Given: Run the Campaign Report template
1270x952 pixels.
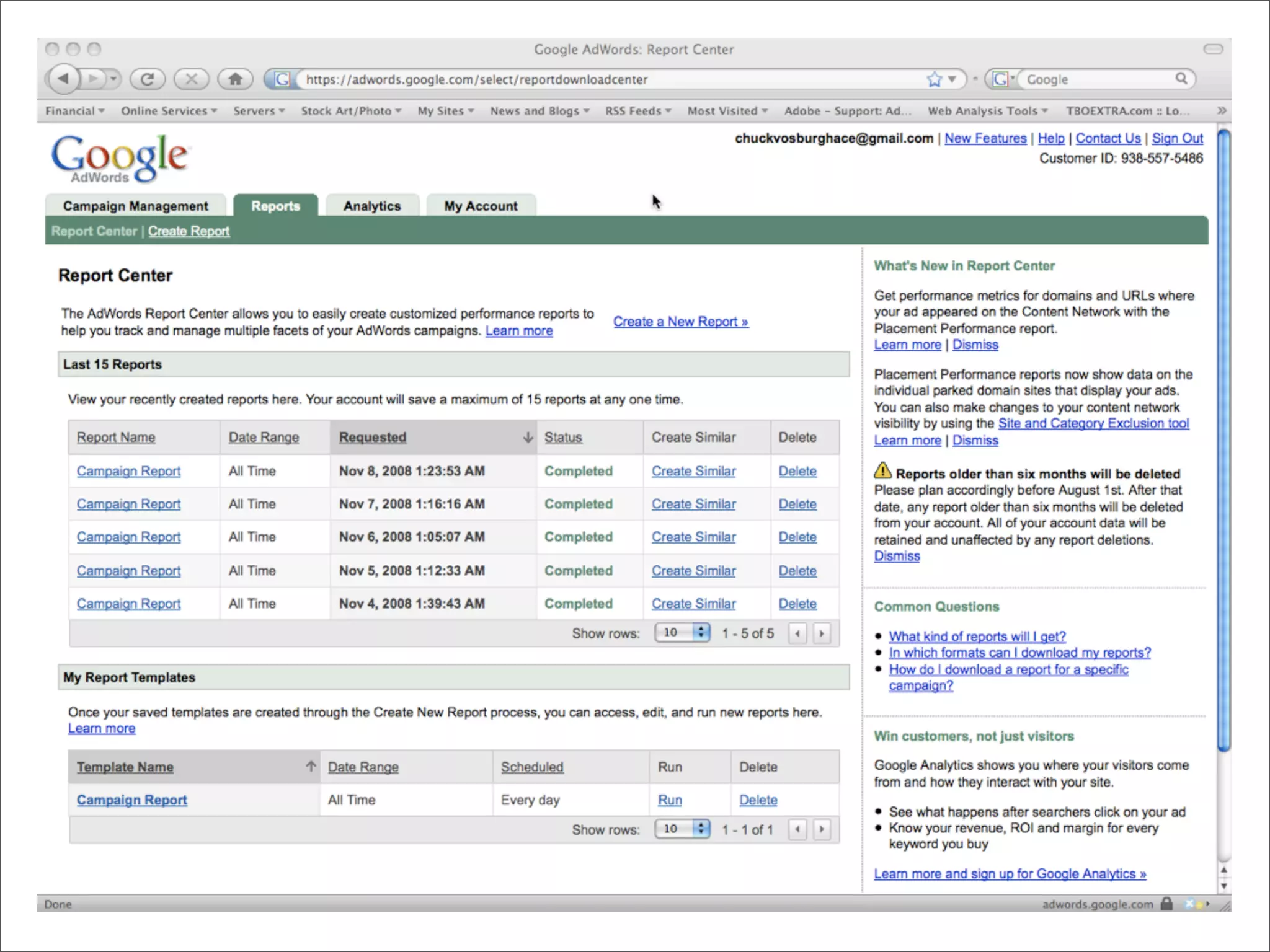Looking at the screenshot, I should pos(669,800).
